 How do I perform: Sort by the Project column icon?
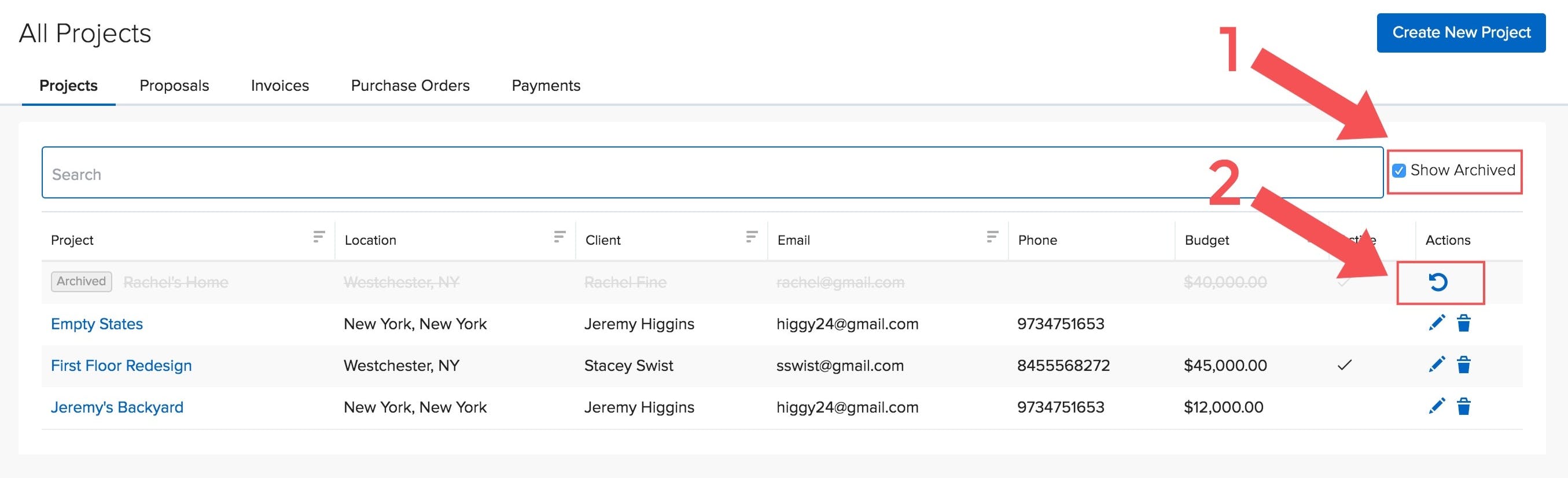(x=318, y=237)
